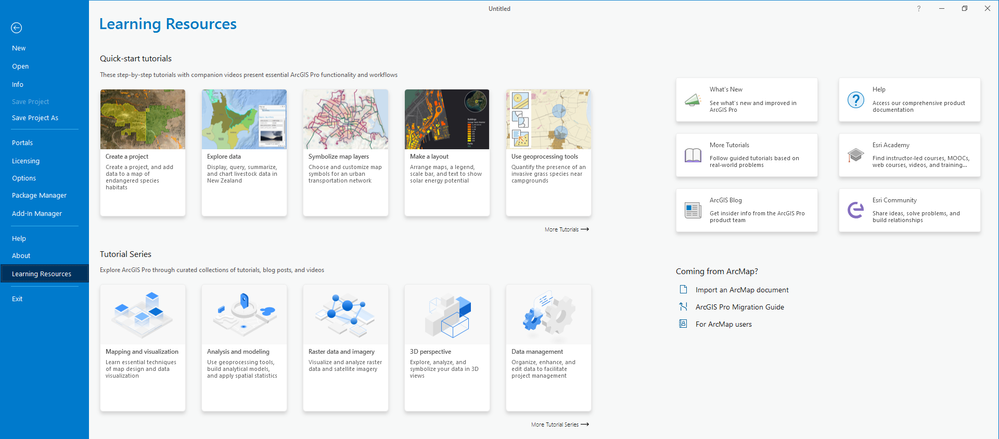
Task: Click the For ArcMap users link
Action: coord(724,324)
